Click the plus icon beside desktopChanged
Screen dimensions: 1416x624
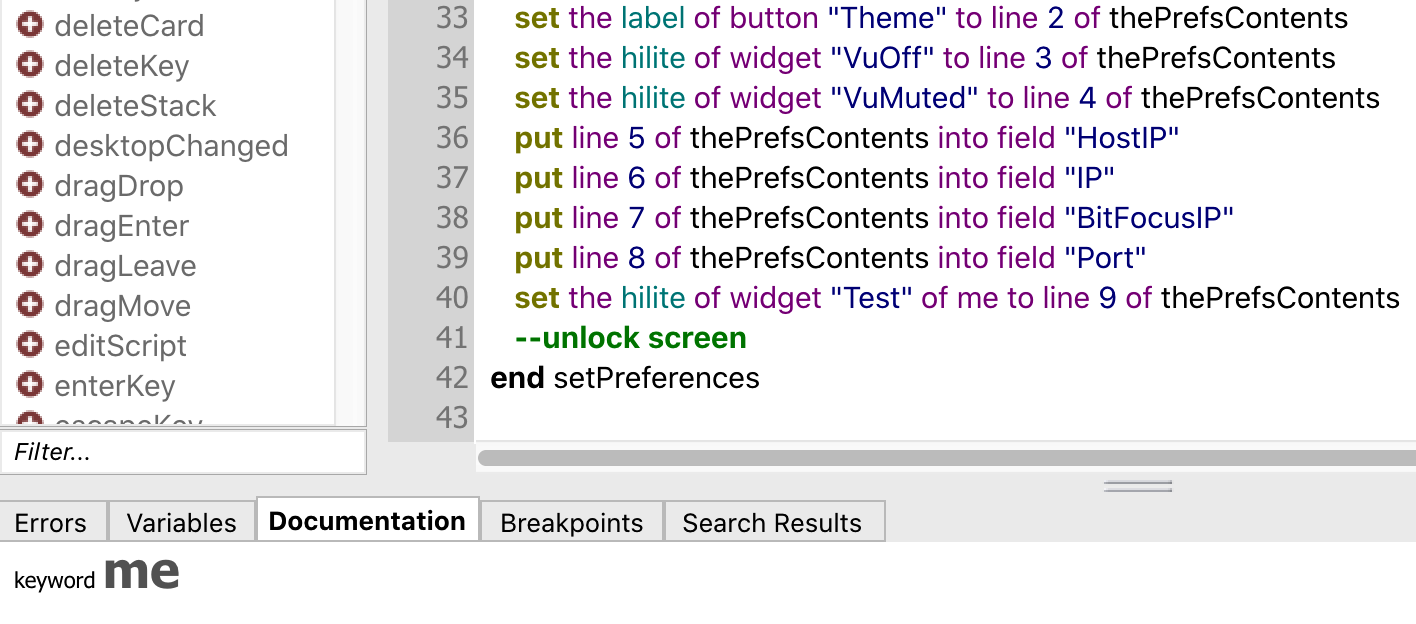click(x=31, y=145)
